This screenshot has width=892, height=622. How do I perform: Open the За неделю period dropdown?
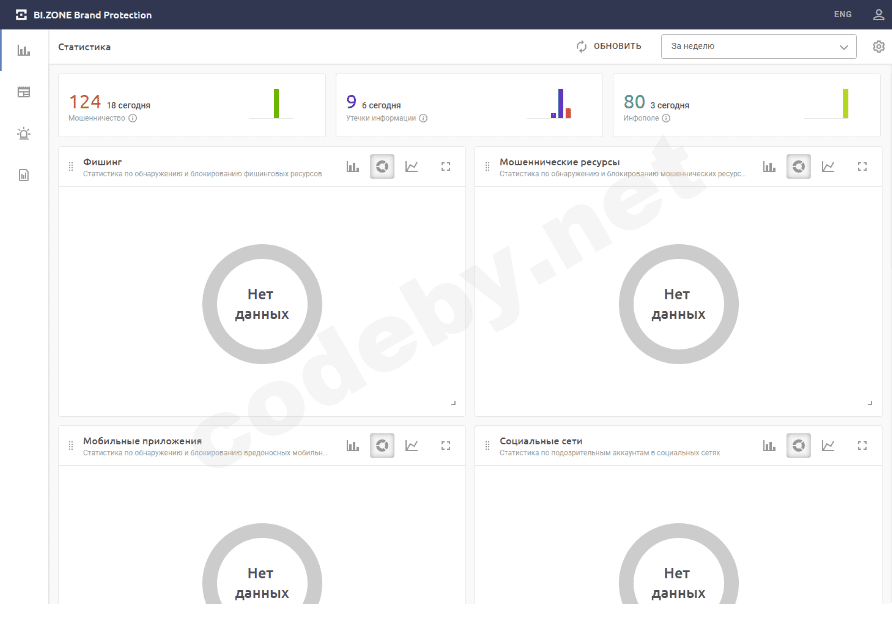click(758, 46)
